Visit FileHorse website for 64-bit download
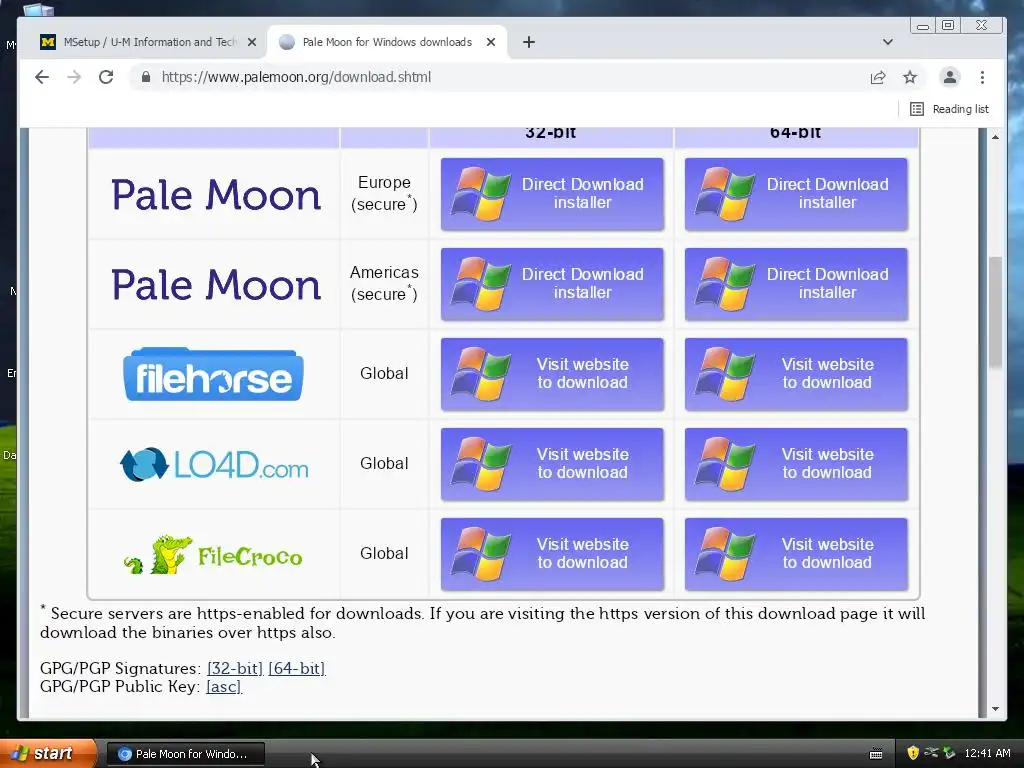 [x=796, y=374]
